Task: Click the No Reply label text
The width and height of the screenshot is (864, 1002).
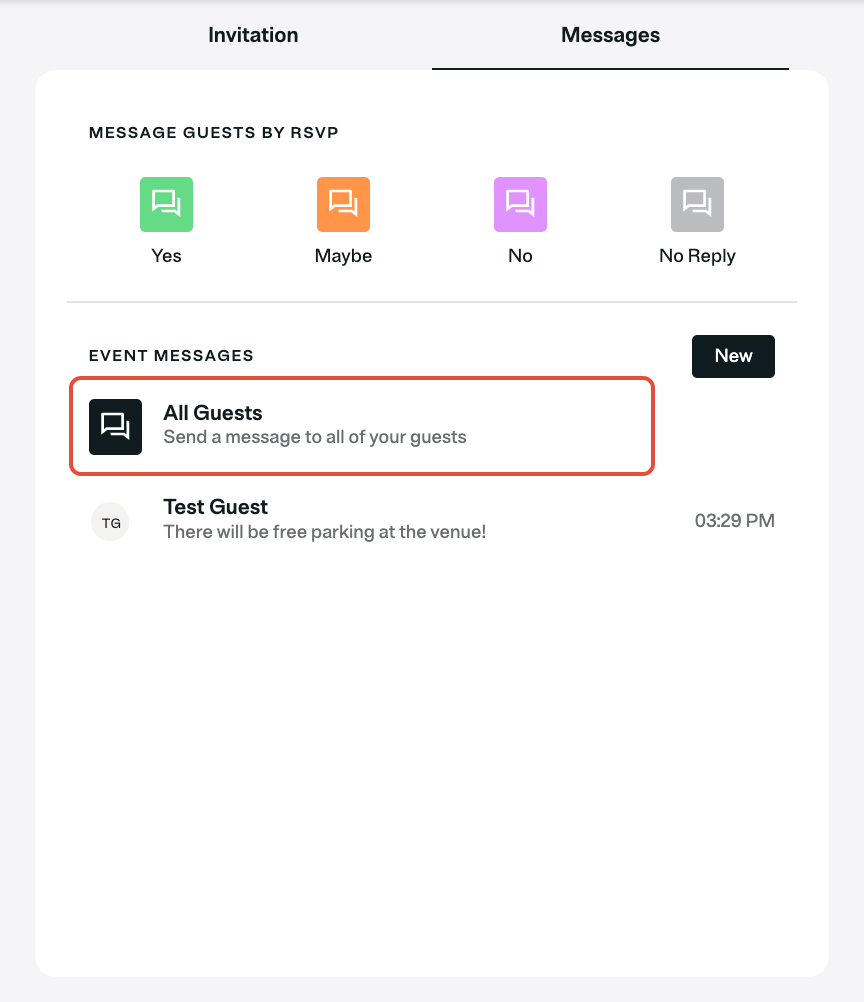Action: pyautogui.click(x=697, y=256)
